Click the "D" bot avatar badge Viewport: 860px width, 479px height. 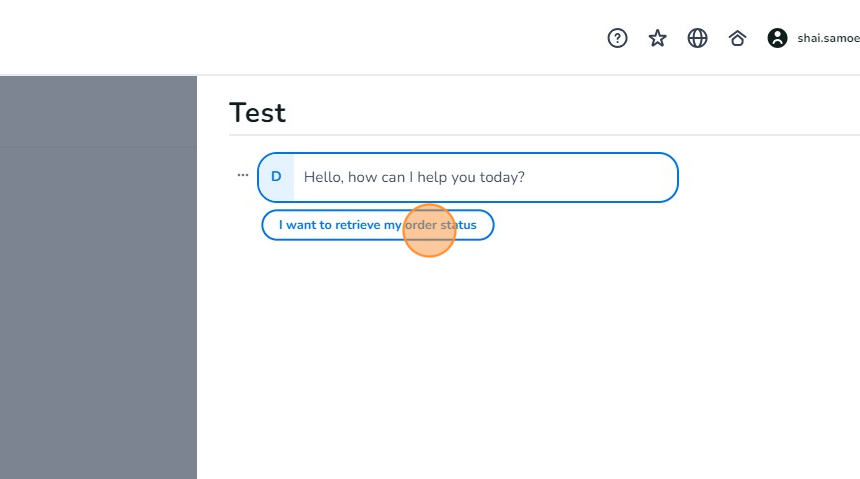point(276,177)
